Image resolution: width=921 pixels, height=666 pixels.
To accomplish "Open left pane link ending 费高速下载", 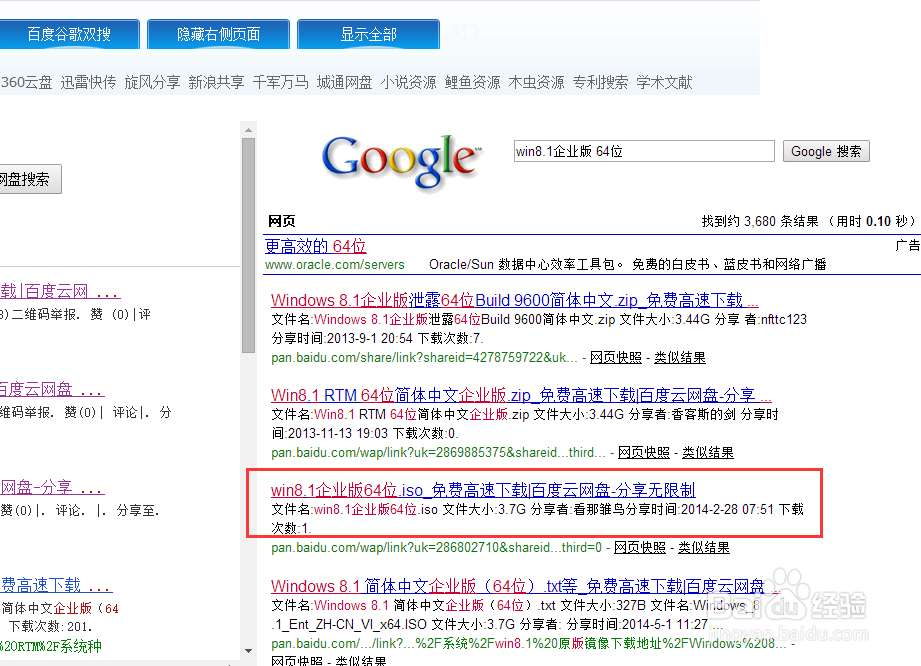I will pyautogui.click(x=56, y=585).
